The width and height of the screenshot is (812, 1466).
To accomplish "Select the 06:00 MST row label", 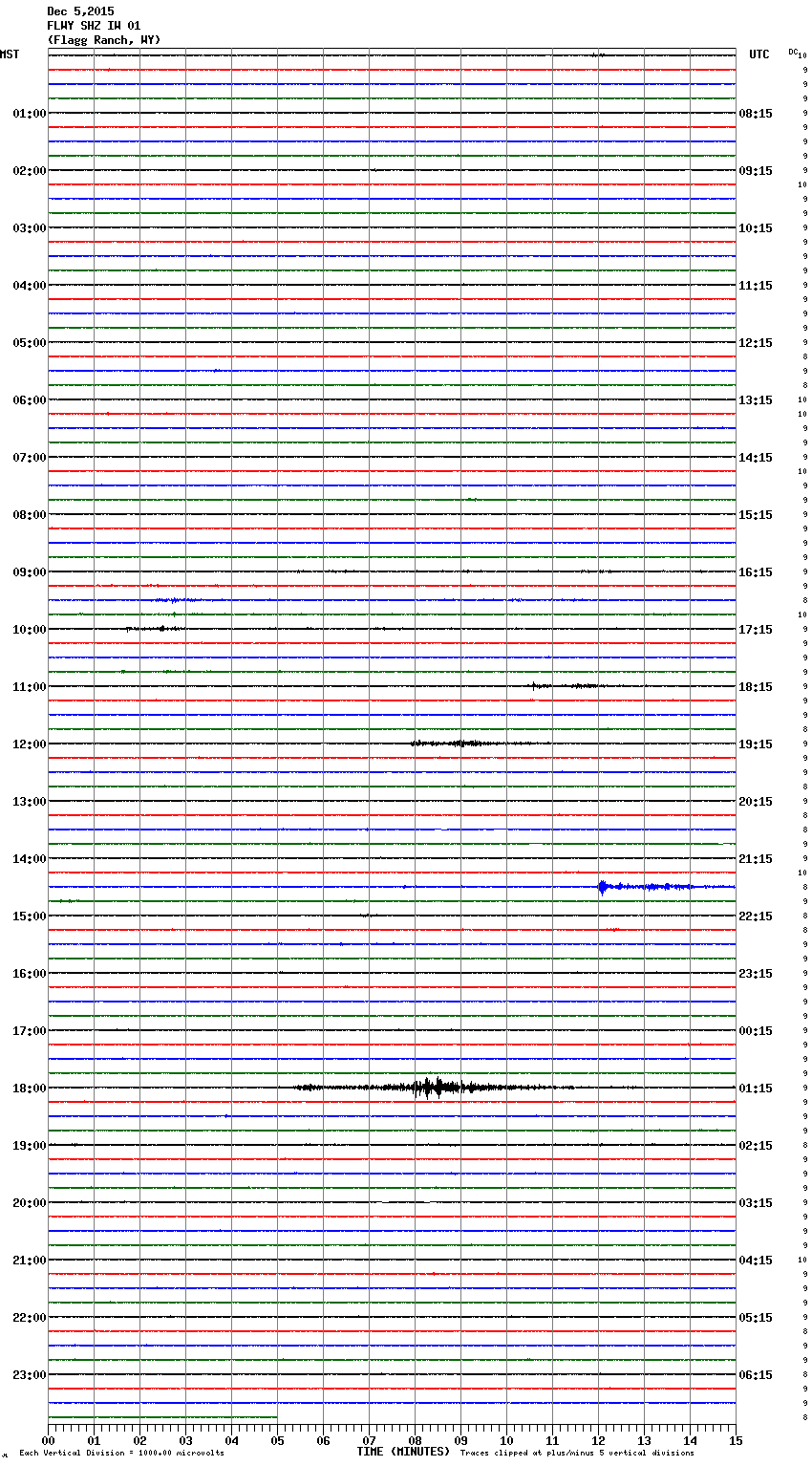I will tap(29, 400).
